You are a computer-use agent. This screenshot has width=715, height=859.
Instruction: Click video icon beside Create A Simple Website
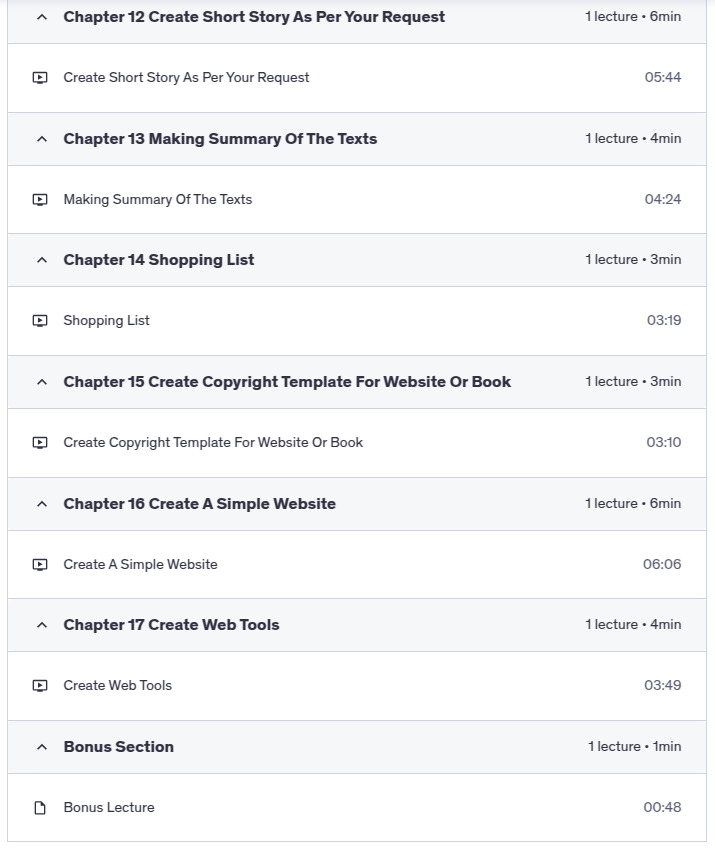click(40, 565)
